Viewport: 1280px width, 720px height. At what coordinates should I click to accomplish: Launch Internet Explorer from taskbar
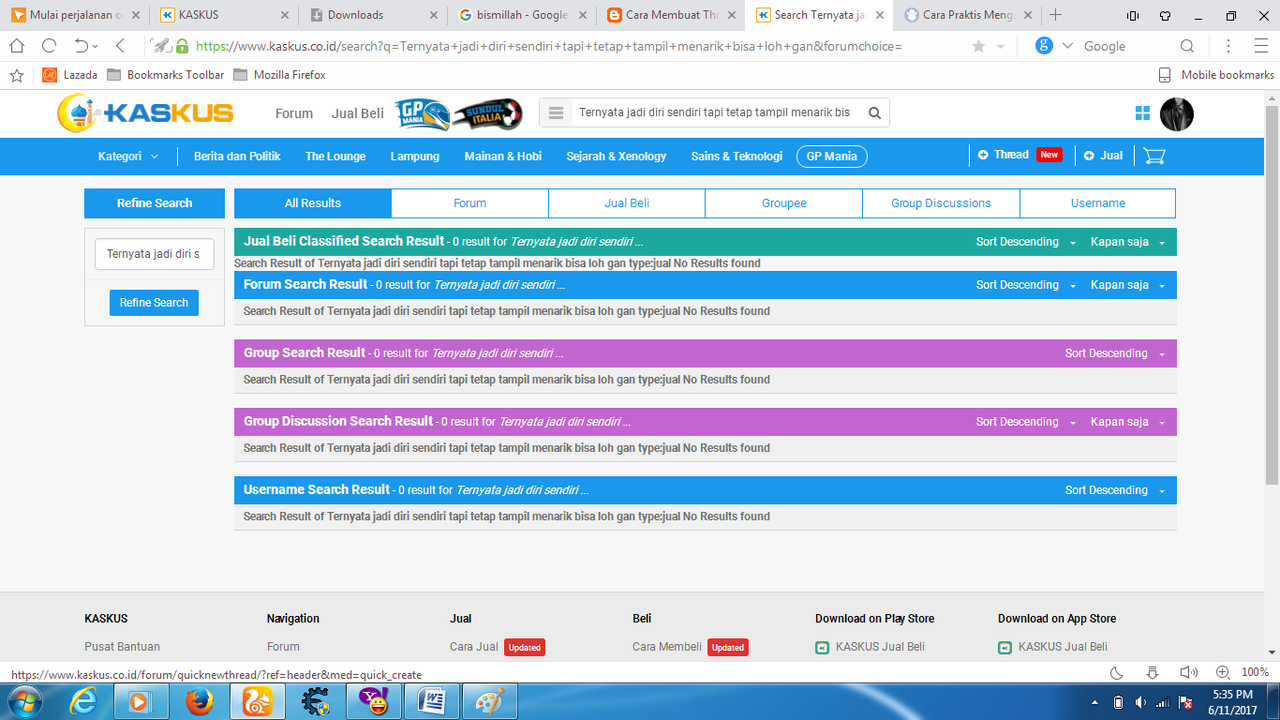click(83, 703)
